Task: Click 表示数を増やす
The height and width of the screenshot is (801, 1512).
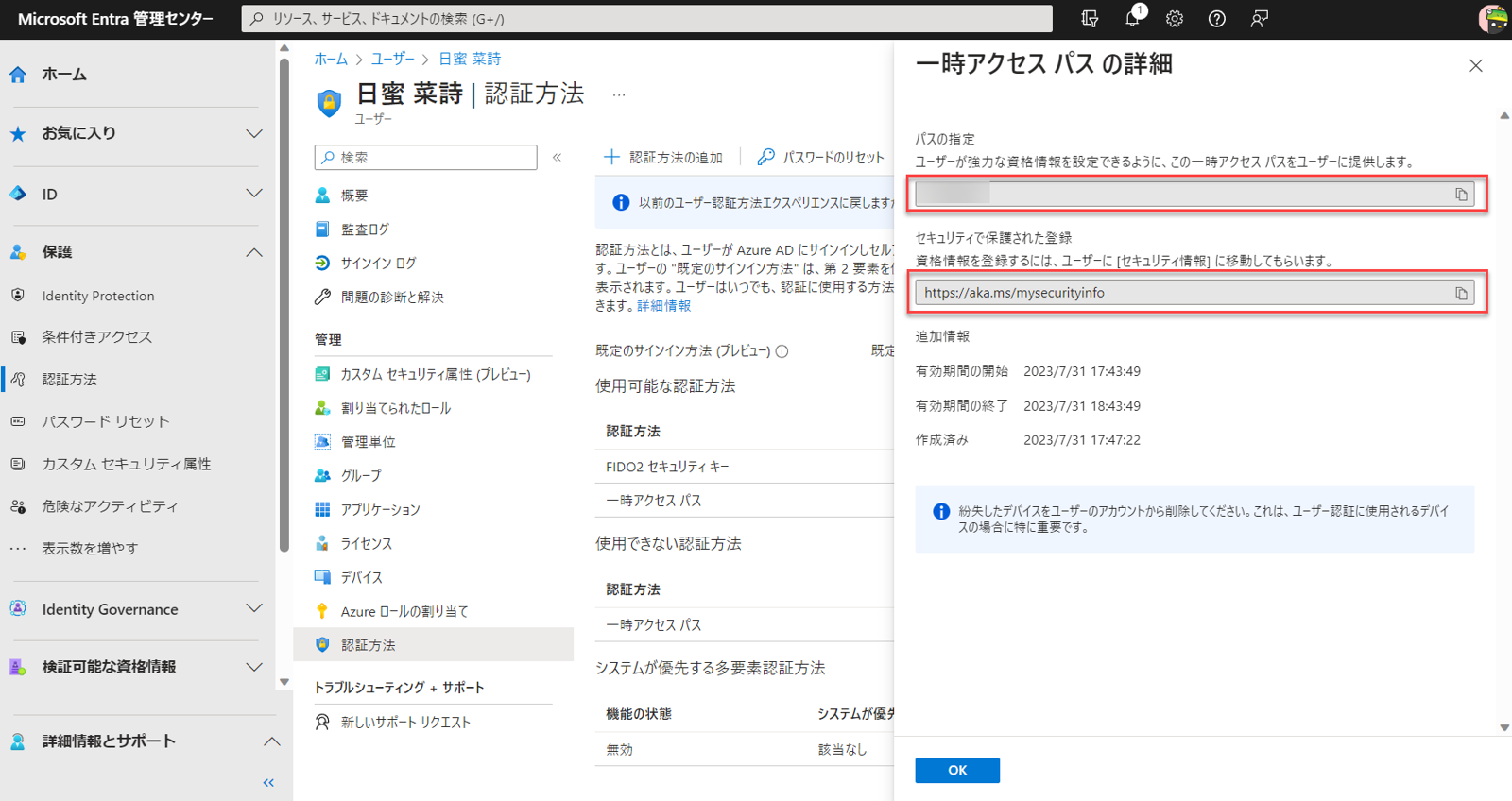Action: coord(90,548)
